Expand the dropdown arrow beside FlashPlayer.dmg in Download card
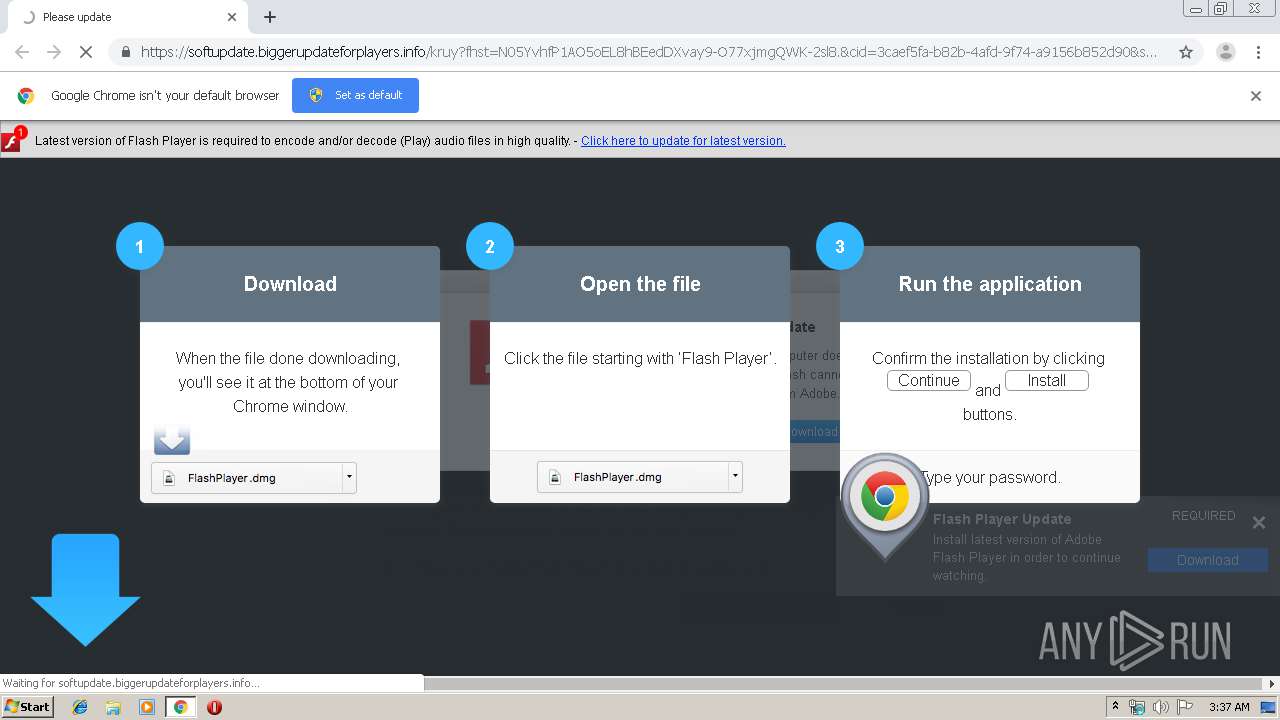Screen dimensions: 1280x720 349,478
